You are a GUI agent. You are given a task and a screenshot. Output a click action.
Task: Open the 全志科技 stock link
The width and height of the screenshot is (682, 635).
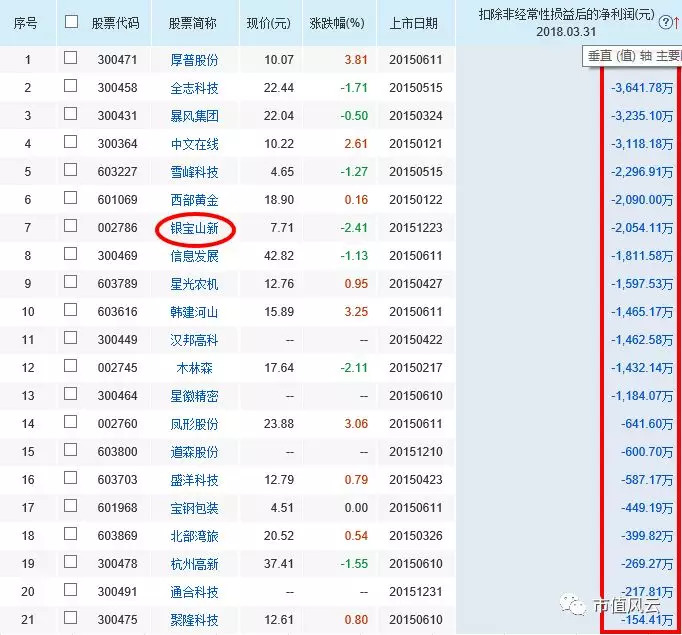[x=194, y=88]
